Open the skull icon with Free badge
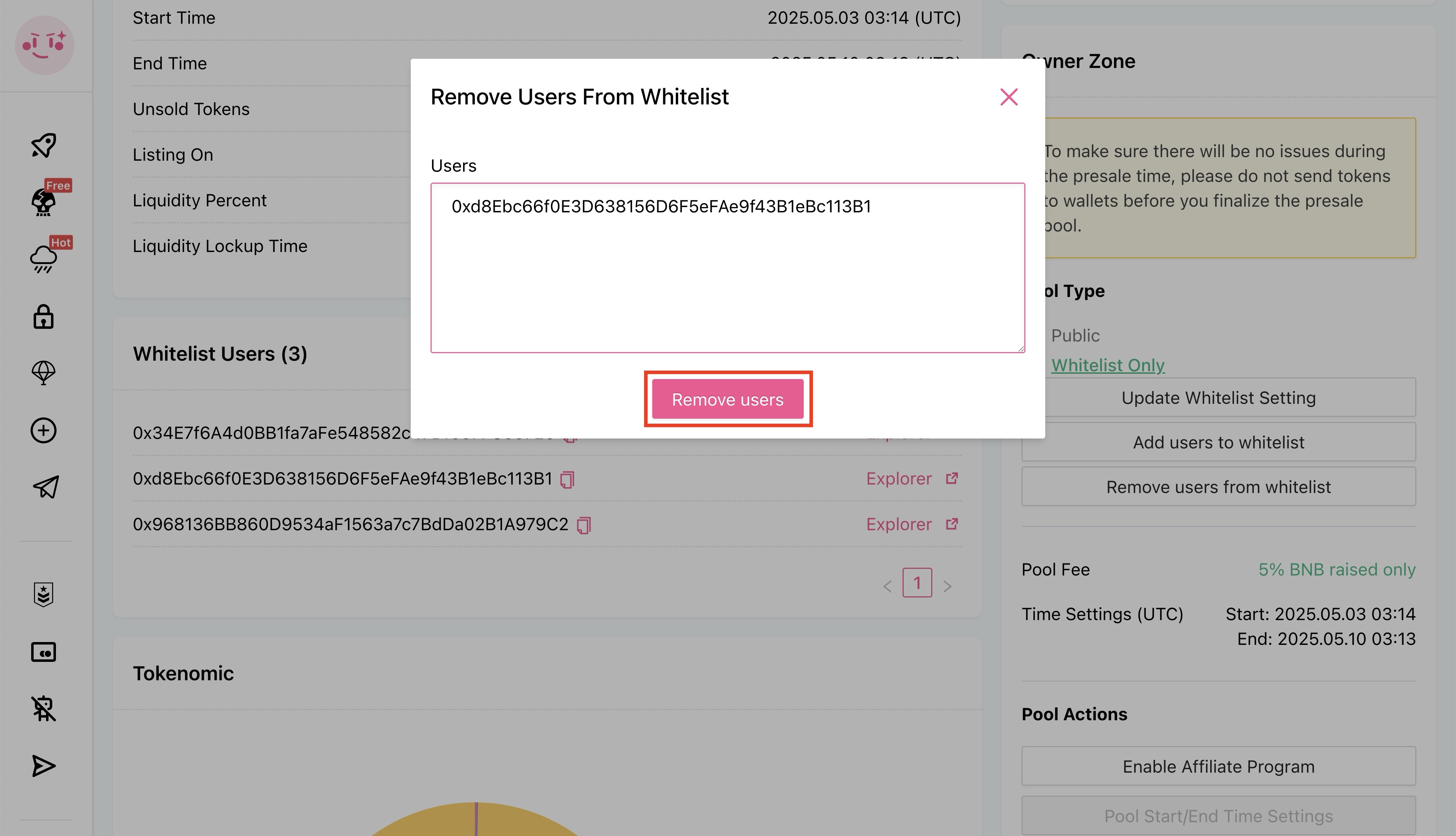 tap(44, 202)
